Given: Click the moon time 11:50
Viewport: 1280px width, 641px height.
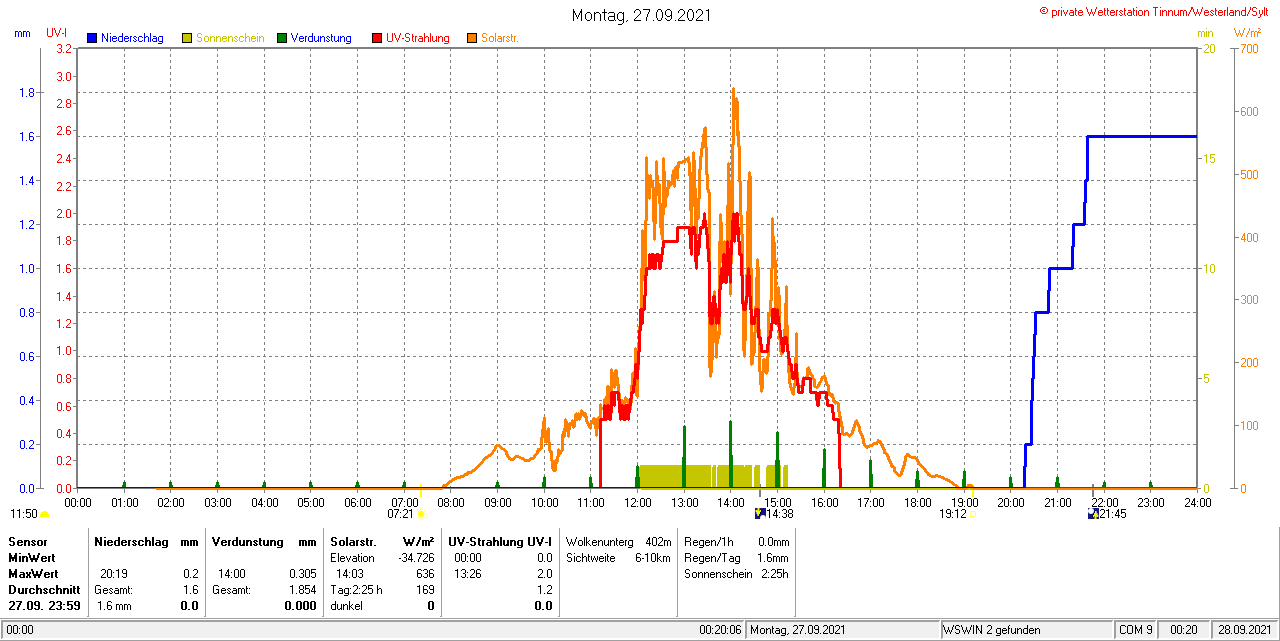Looking at the screenshot, I should click(23, 514).
